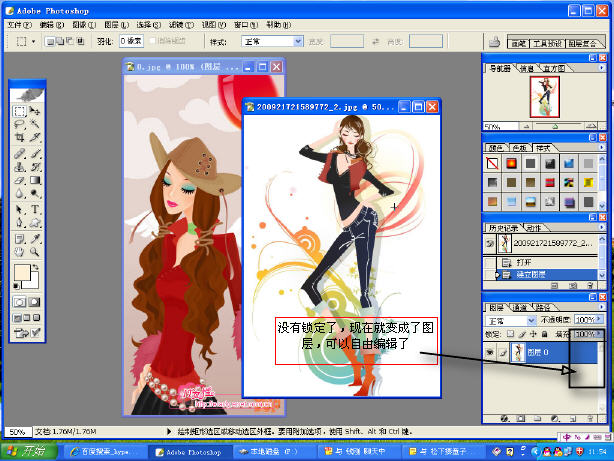The image size is (614, 461).
Task: Toggle lock position for layer
Action: coord(533,334)
